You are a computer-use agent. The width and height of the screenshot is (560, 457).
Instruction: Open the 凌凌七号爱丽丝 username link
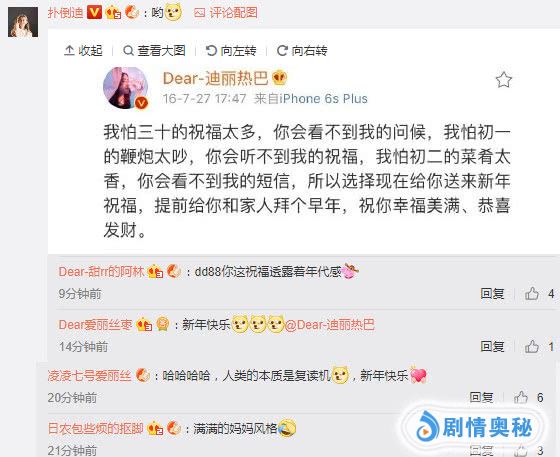89,376
